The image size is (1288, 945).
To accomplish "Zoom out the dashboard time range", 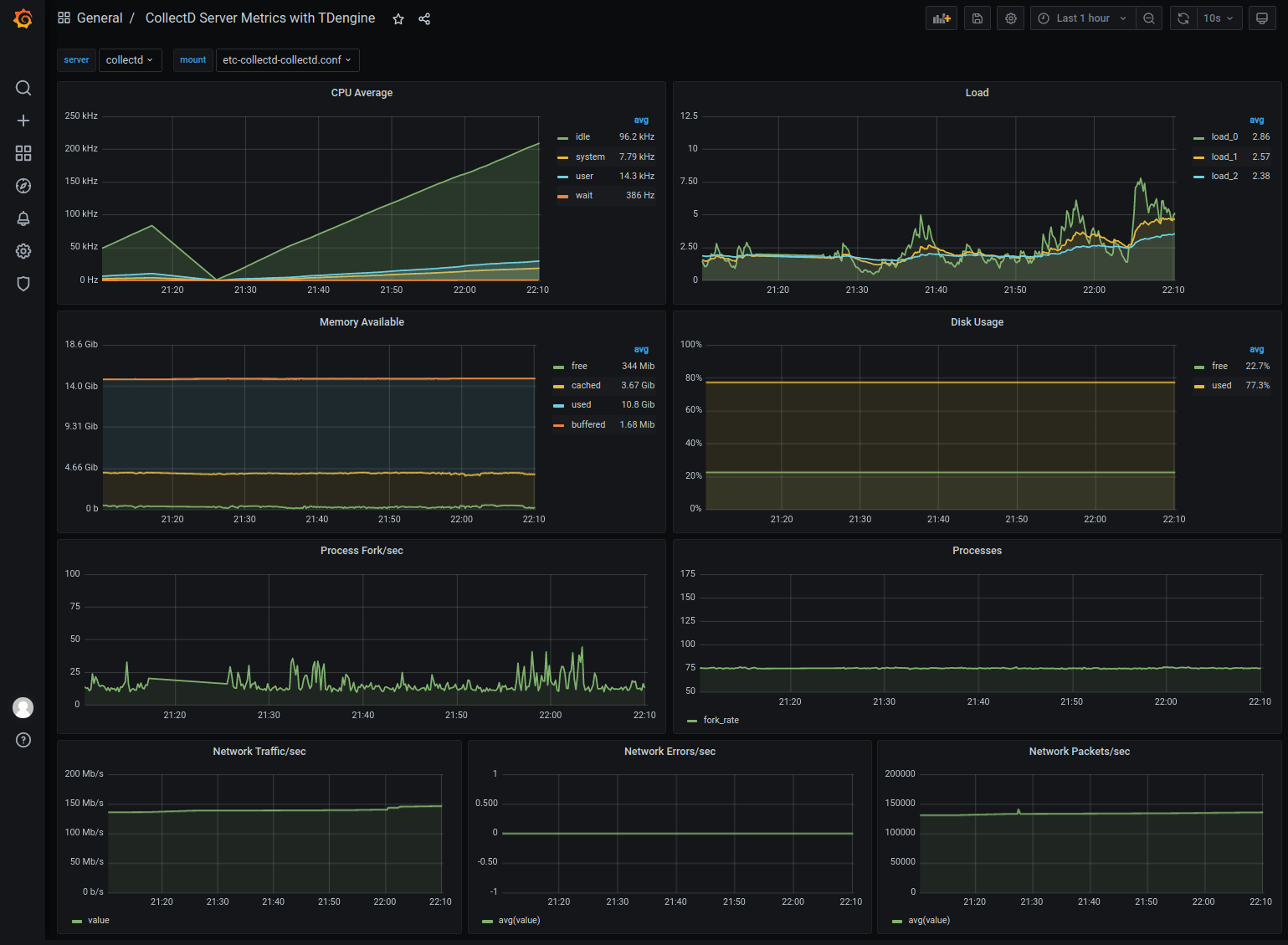I will [x=1149, y=18].
